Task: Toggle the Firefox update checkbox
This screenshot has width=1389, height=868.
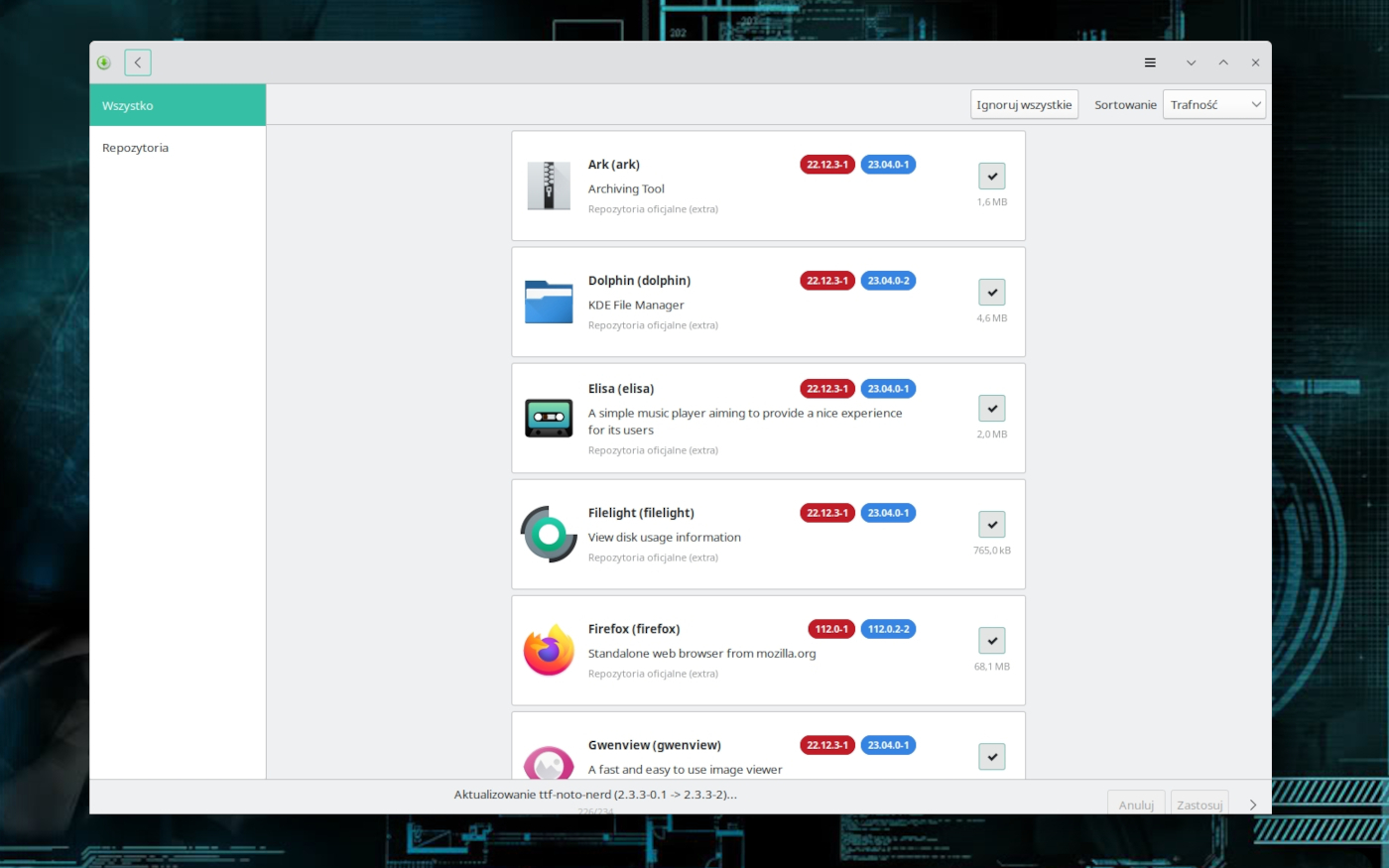Action: tap(992, 641)
